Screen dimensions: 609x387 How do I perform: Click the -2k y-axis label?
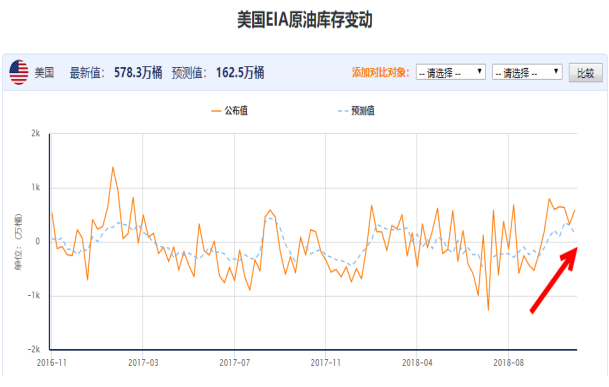point(34,349)
